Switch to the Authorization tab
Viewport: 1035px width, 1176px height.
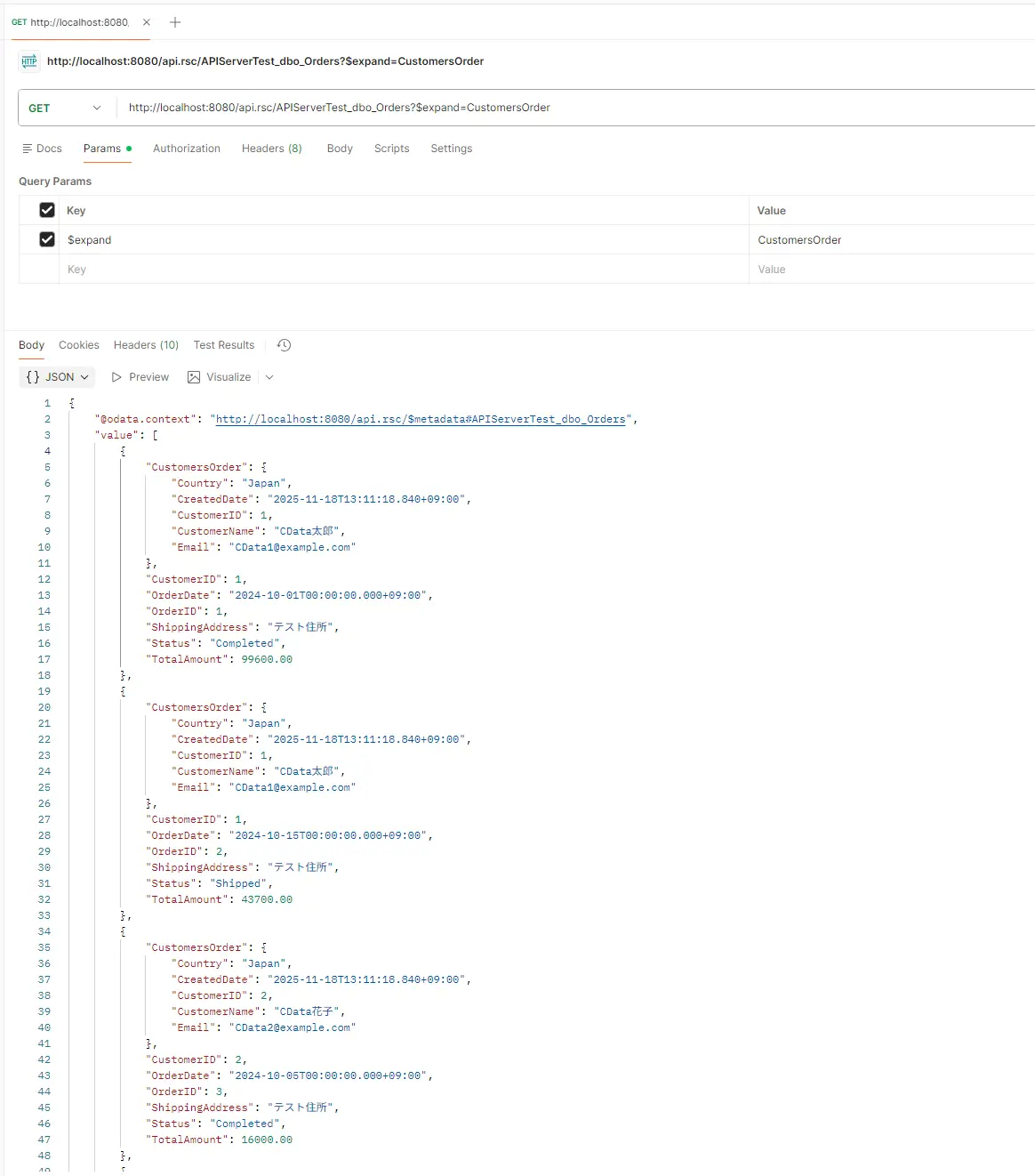(x=187, y=149)
